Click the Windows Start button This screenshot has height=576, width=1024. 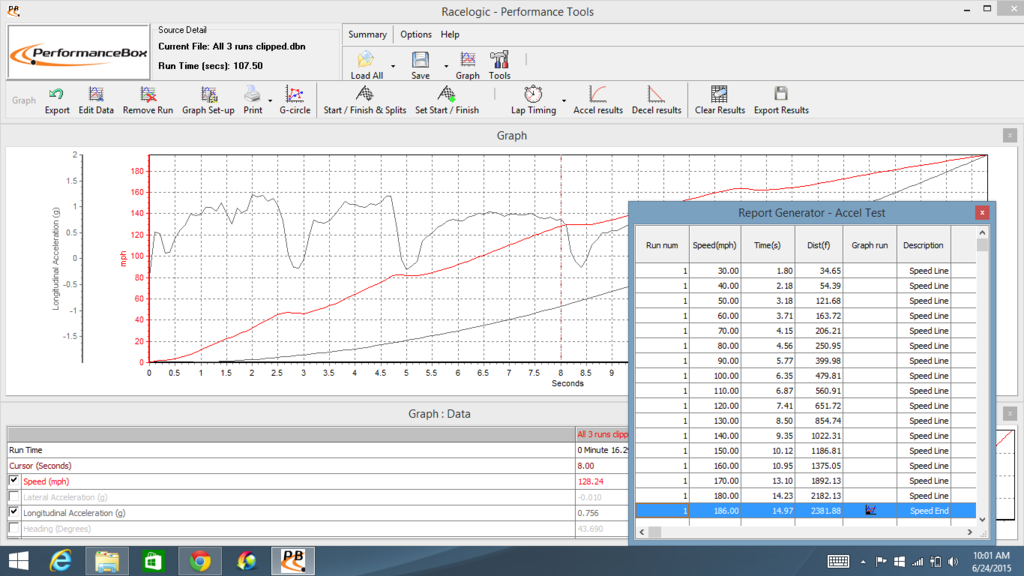click(x=18, y=561)
